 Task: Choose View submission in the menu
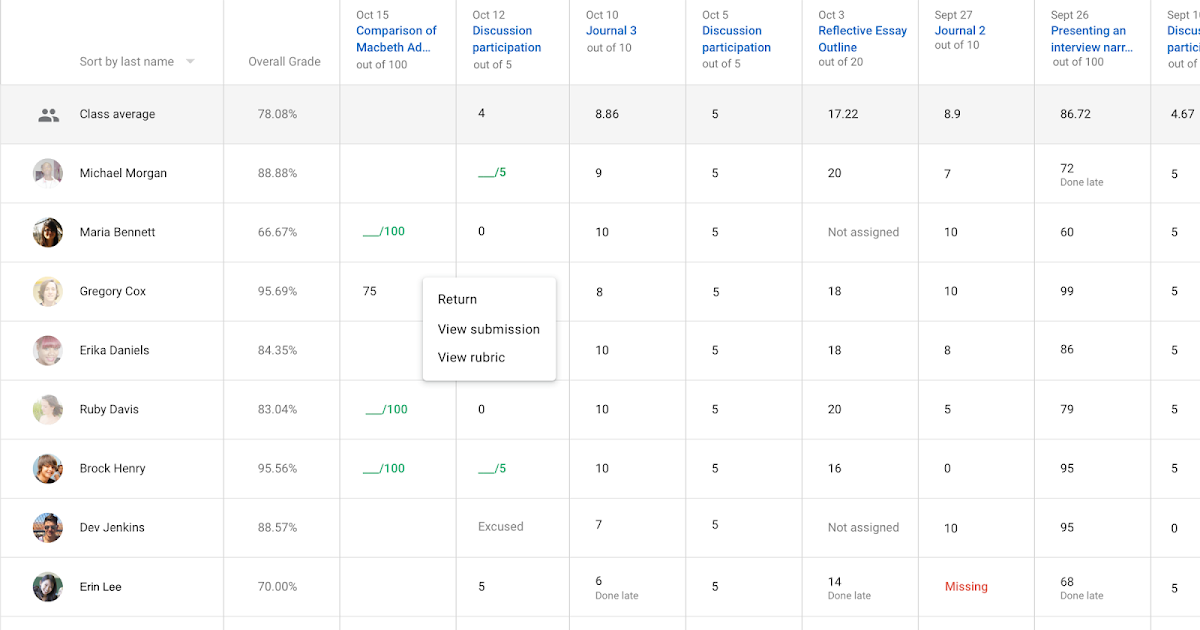[488, 329]
